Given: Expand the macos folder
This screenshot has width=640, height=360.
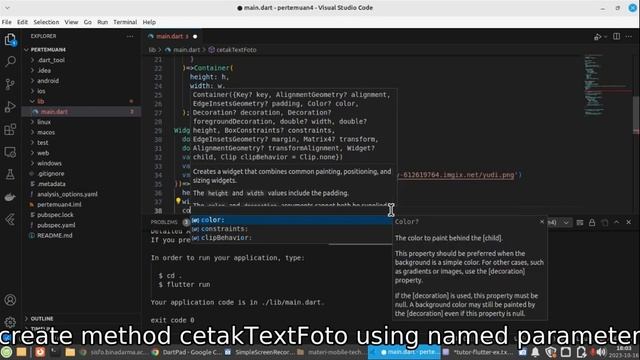Looking at the screenshot, I should click(x=81, y=132).
